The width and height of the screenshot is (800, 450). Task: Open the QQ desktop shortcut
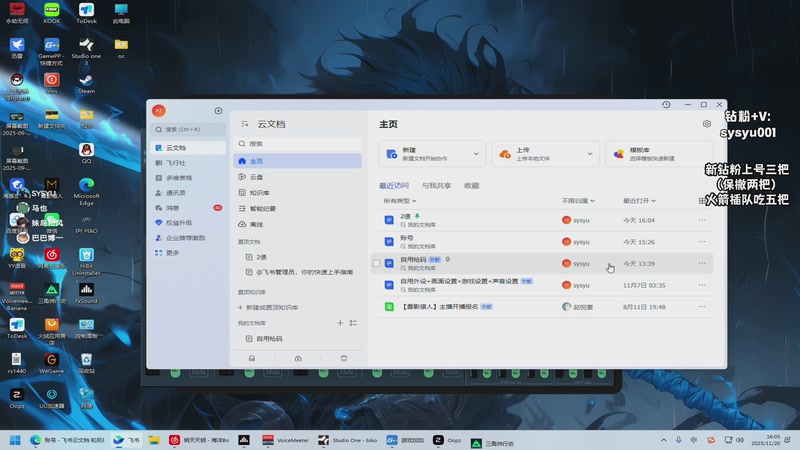coord(86,154)
